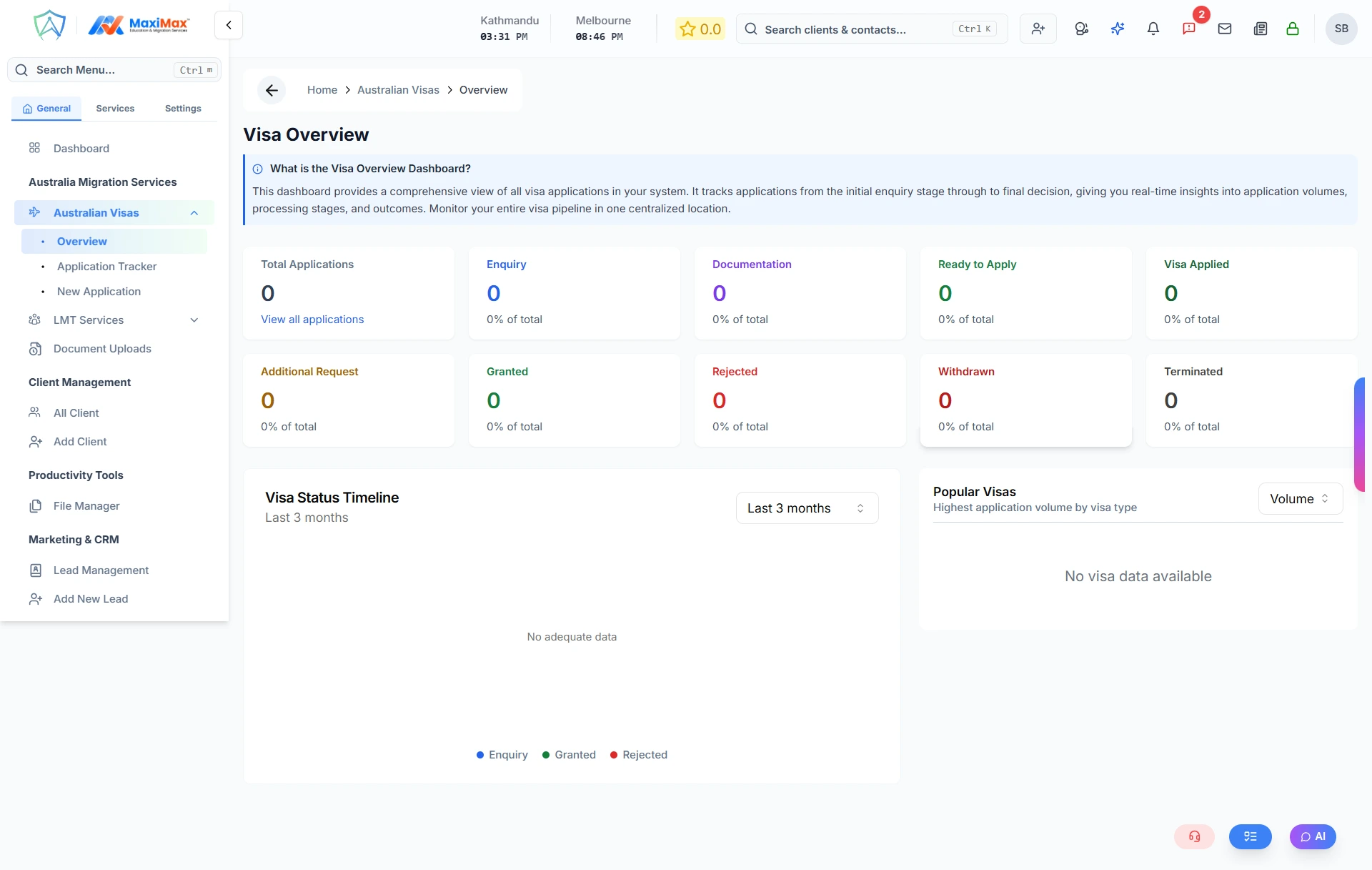Collapse the Australian Visas section
Image resolution: width=1372 pixels, height=870 pixels.
(194, 212)
